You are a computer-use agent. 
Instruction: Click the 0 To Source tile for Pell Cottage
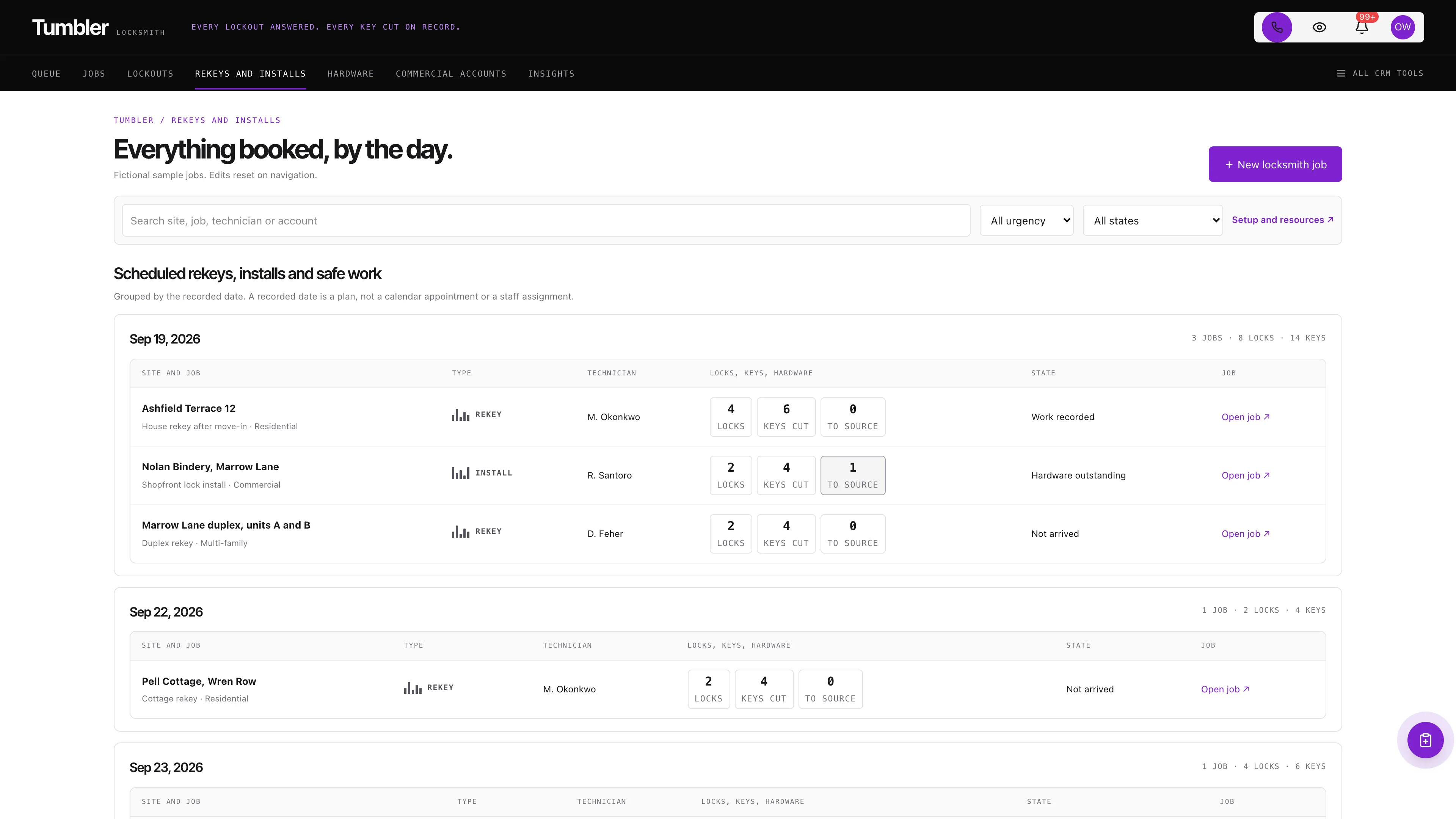click(830, 689)
